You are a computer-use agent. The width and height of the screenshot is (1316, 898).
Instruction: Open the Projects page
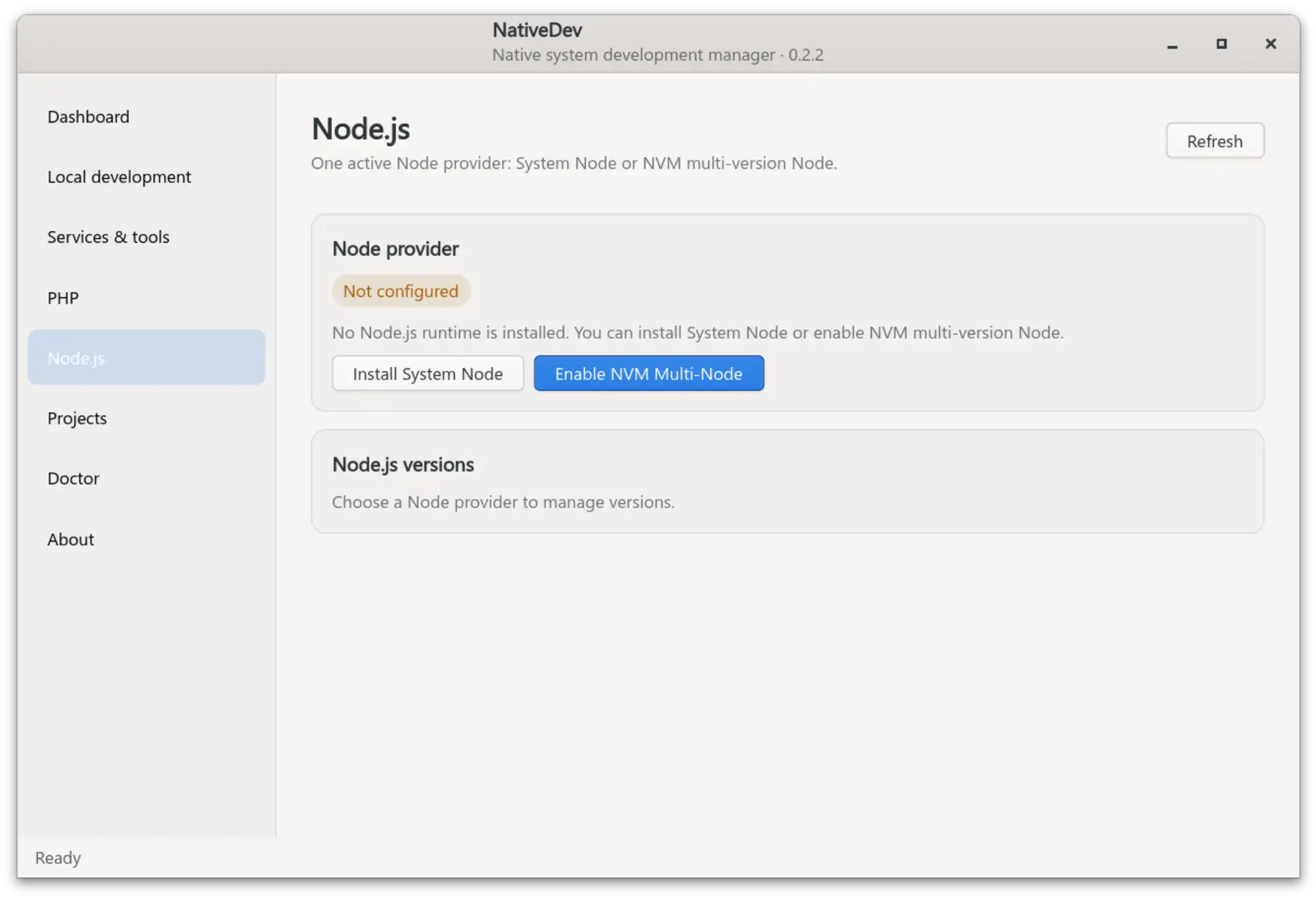click(x=146, y=418)
